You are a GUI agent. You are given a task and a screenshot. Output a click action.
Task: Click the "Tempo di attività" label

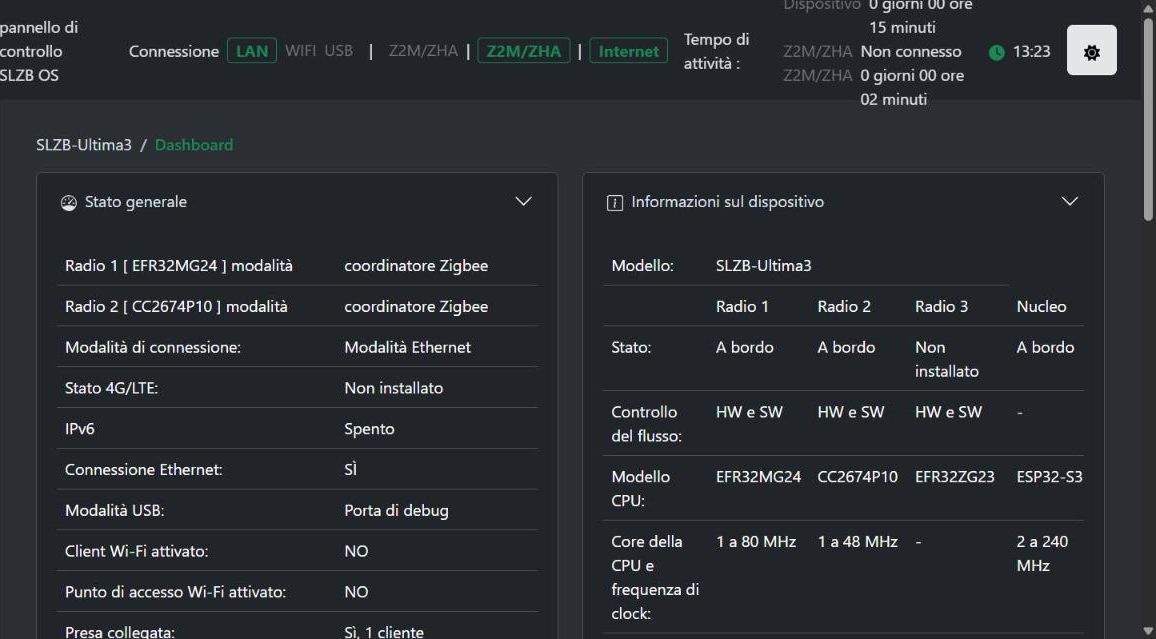(x=716, y=52)
